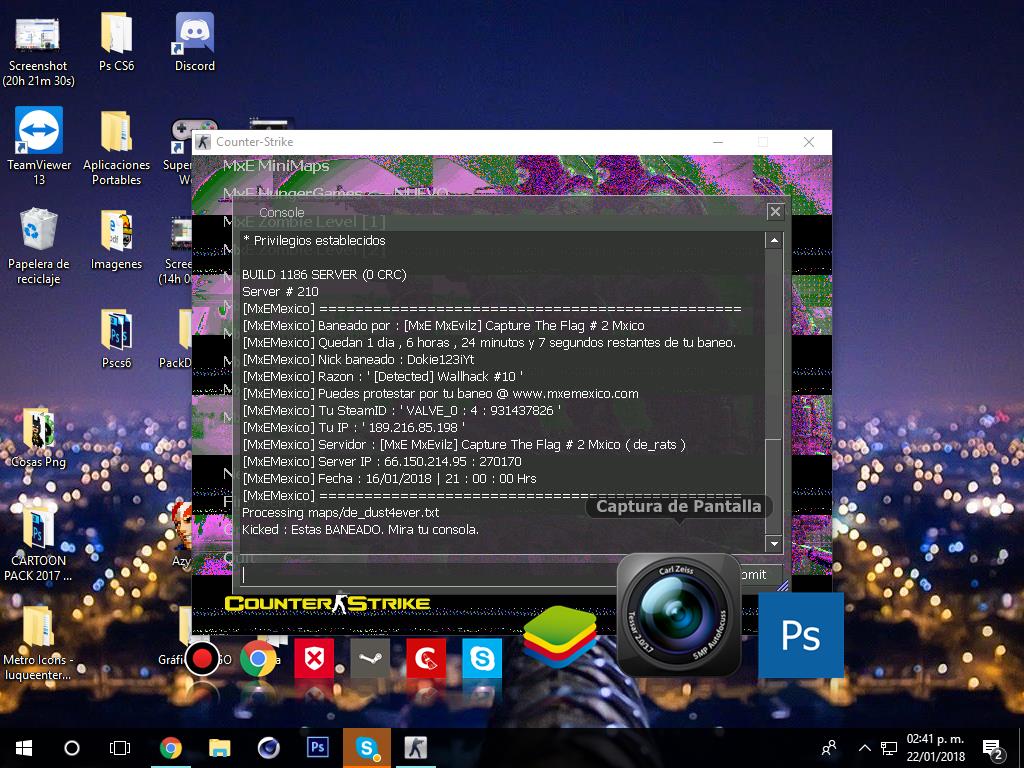Launch Chrome from the desktop dock
The image size is (1024, 768).
pos(258,658)
